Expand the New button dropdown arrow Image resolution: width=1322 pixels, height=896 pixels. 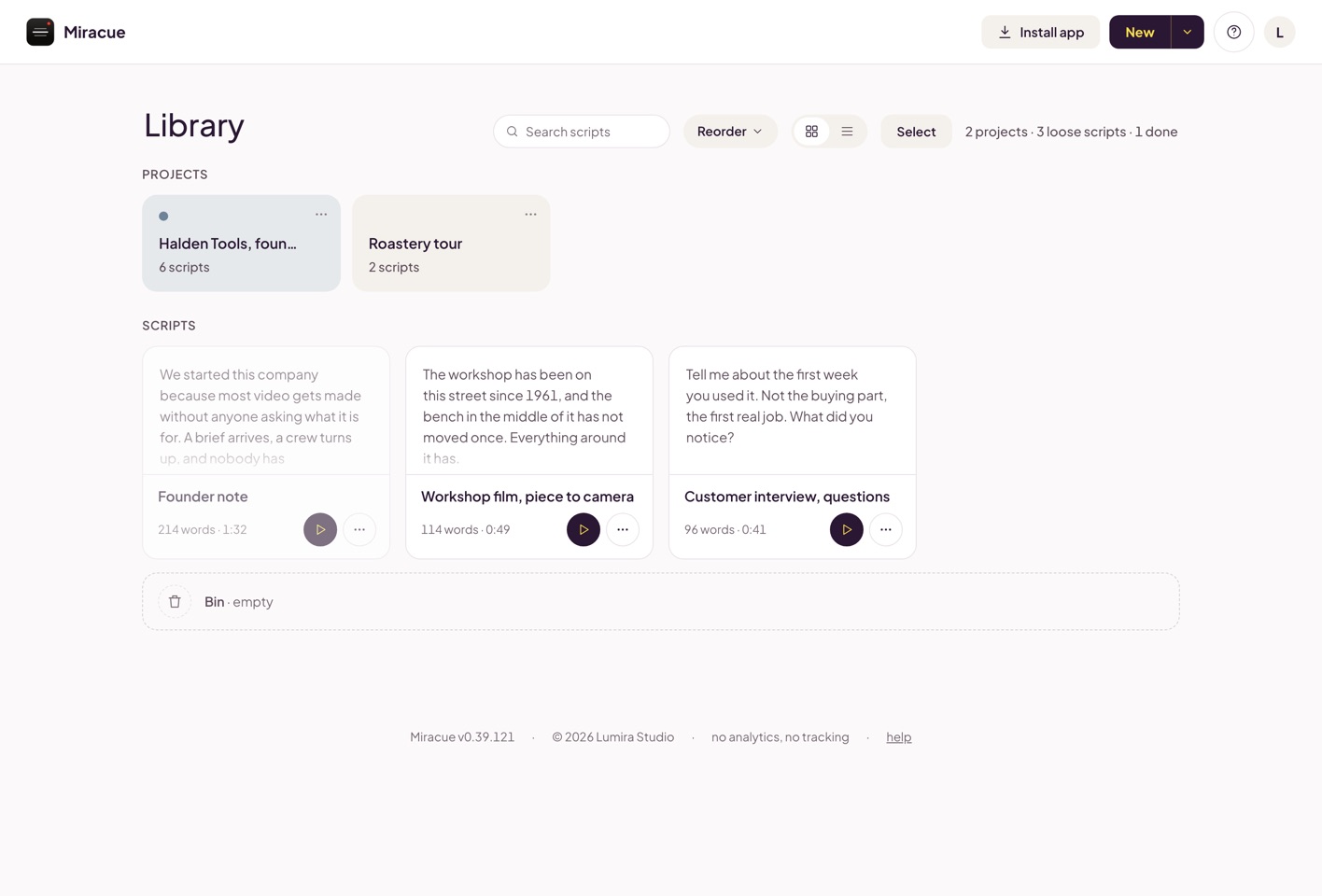[x=1188, y=32]
